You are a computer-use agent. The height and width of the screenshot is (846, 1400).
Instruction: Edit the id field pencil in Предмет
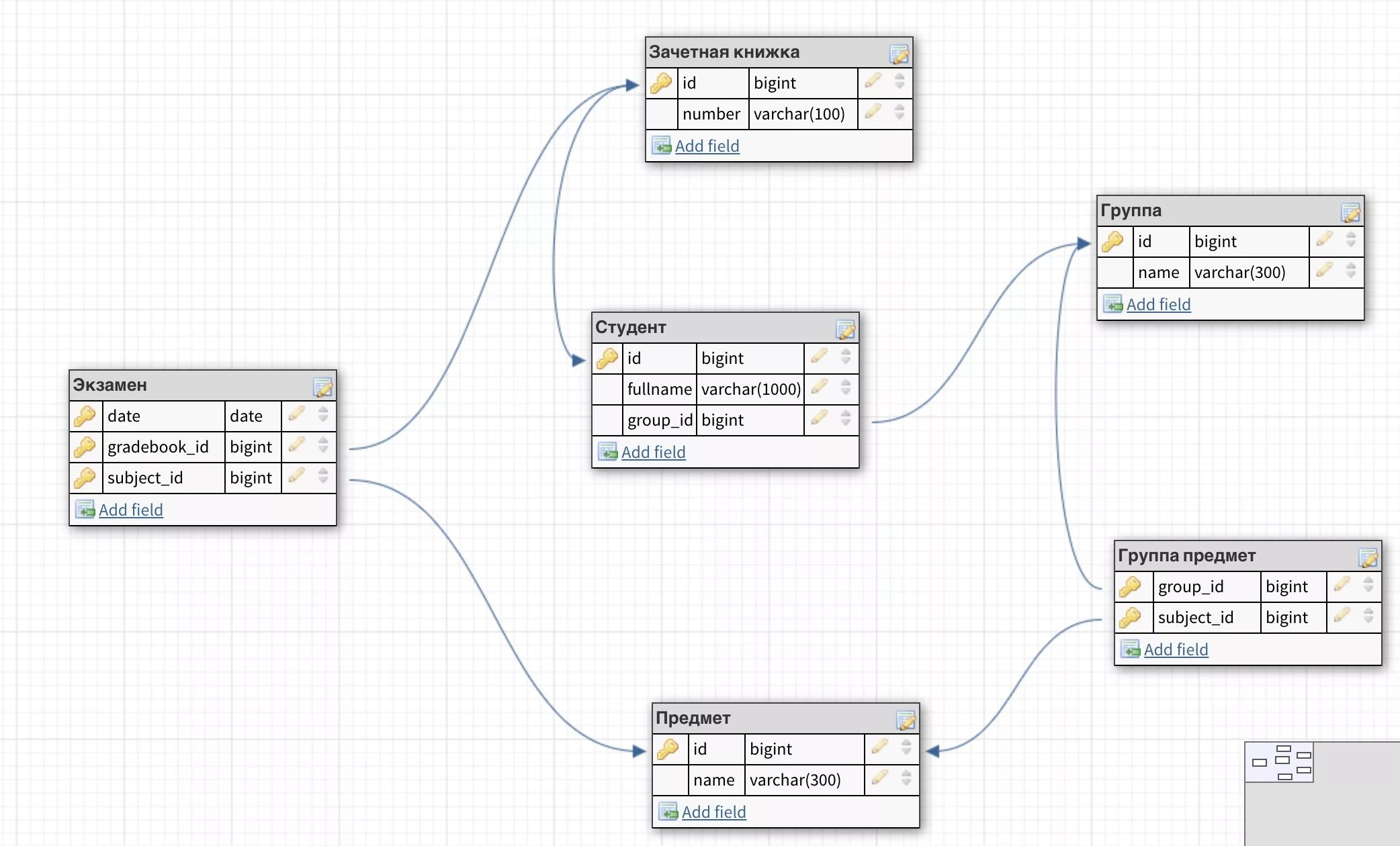(x=879, y=746)
